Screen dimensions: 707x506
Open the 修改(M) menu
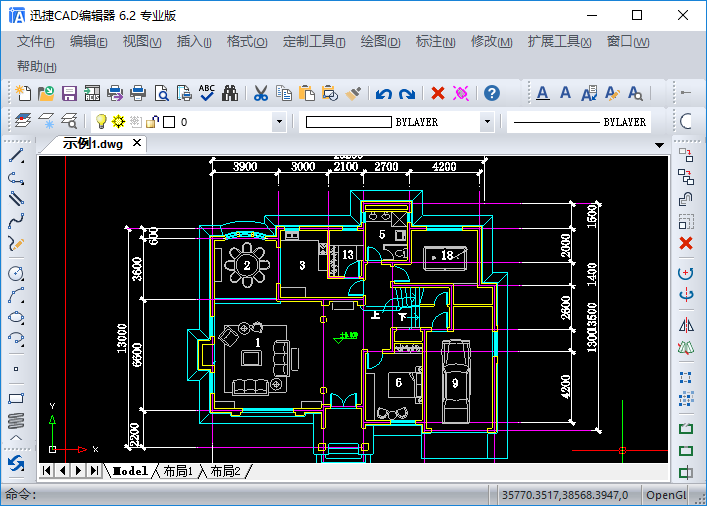491,41
